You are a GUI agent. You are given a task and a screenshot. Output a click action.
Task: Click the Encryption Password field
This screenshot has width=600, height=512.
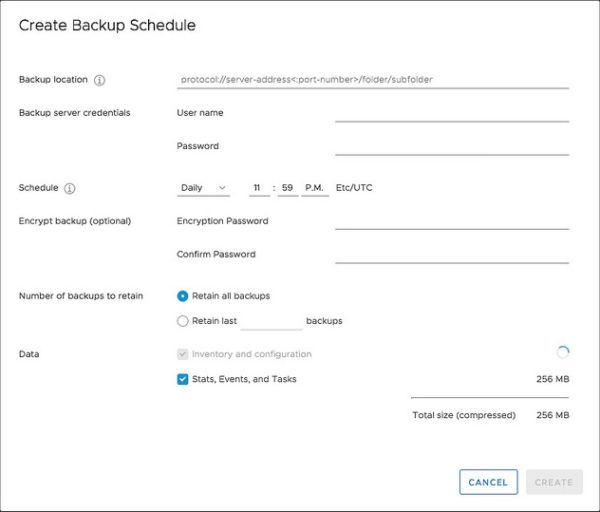452,221
